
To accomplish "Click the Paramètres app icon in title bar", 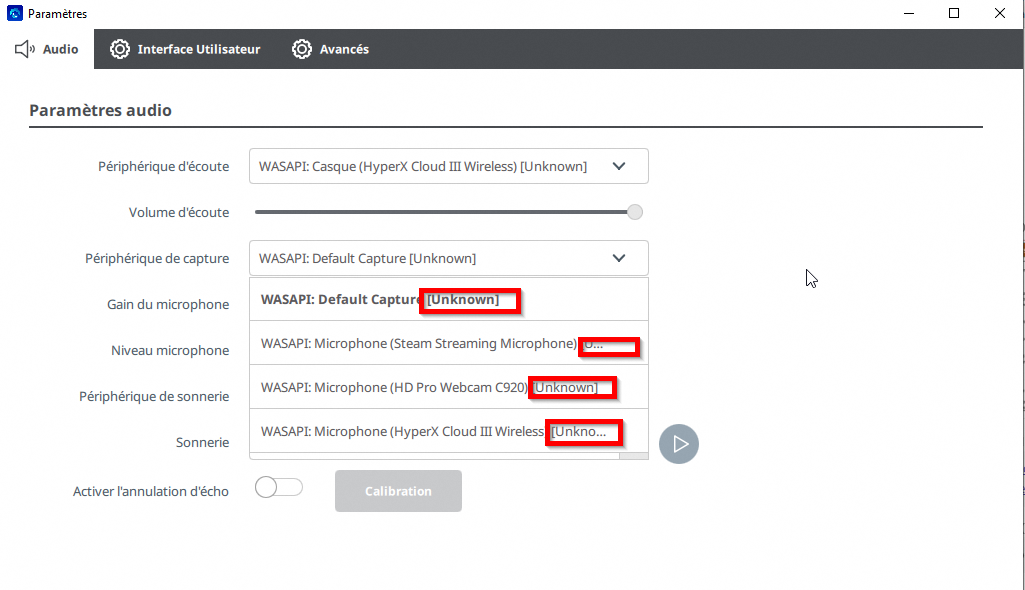I will click(14, 14).
